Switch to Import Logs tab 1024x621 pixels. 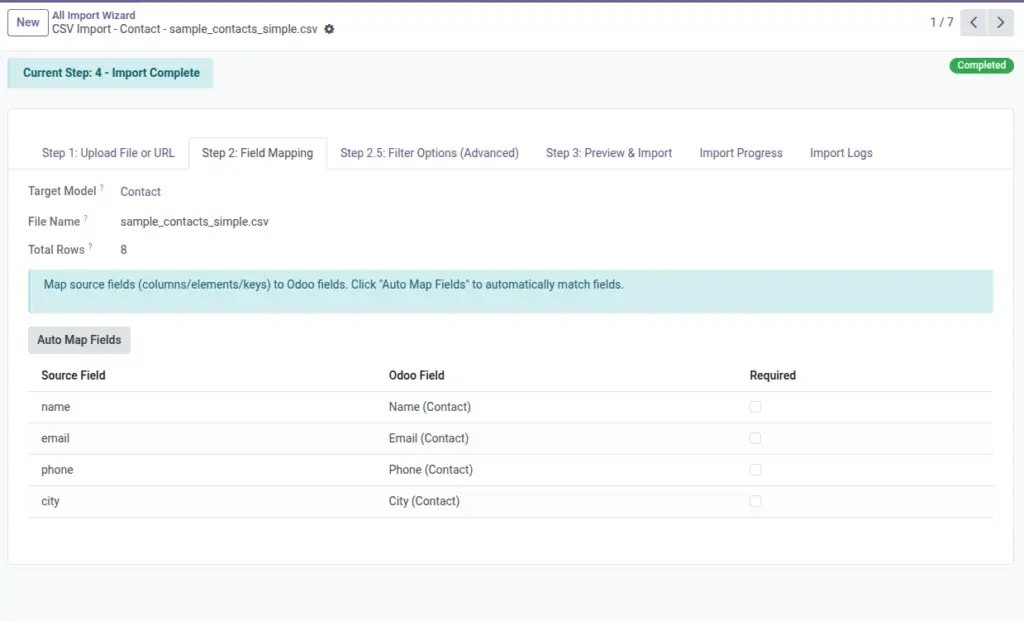click(841, 153)
